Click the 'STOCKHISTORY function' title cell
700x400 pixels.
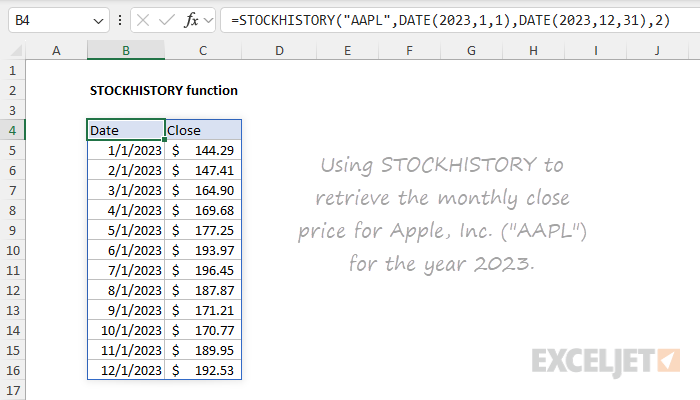pyautogui.click(x=163, y=91)
